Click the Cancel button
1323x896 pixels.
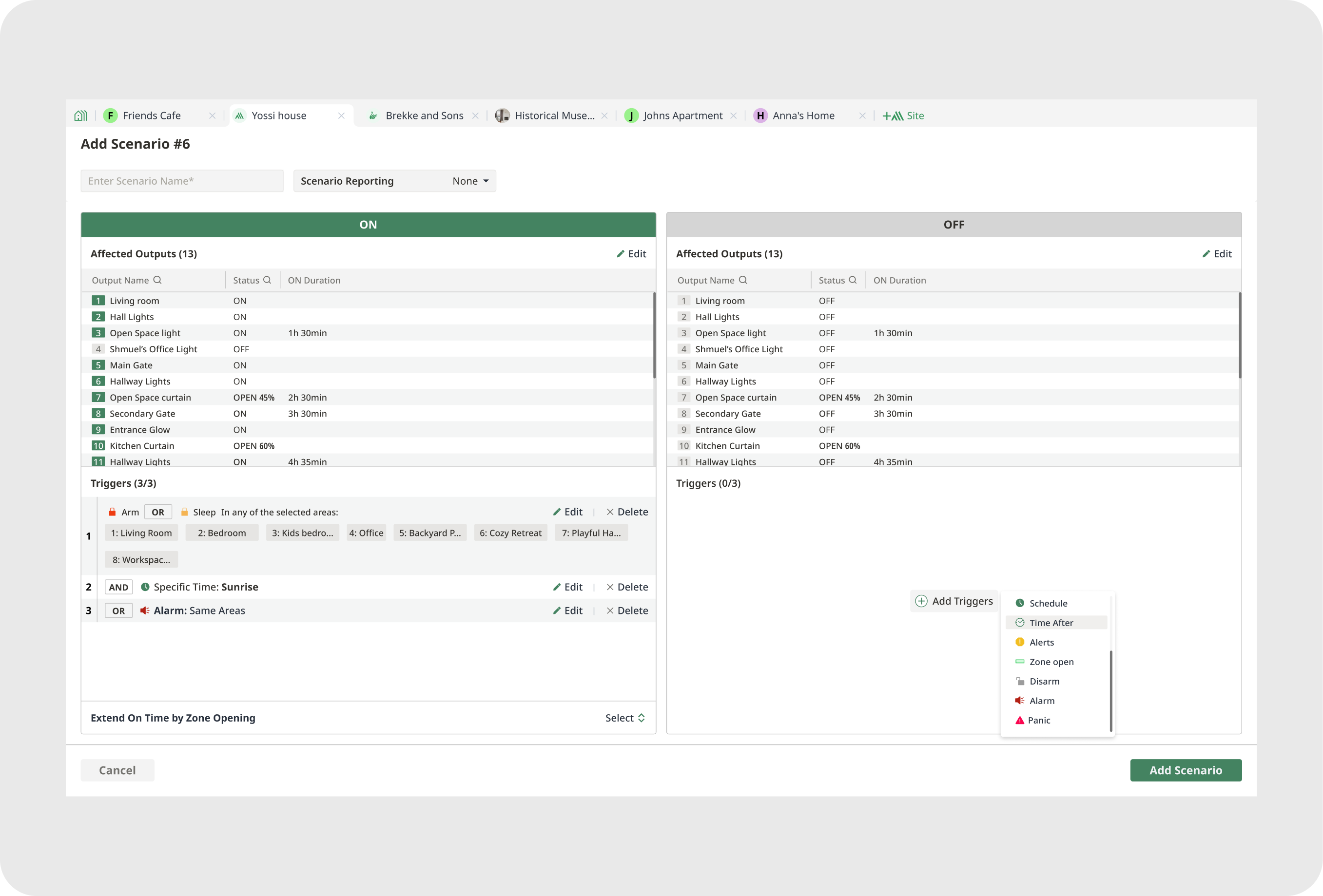tap(117, 770)
